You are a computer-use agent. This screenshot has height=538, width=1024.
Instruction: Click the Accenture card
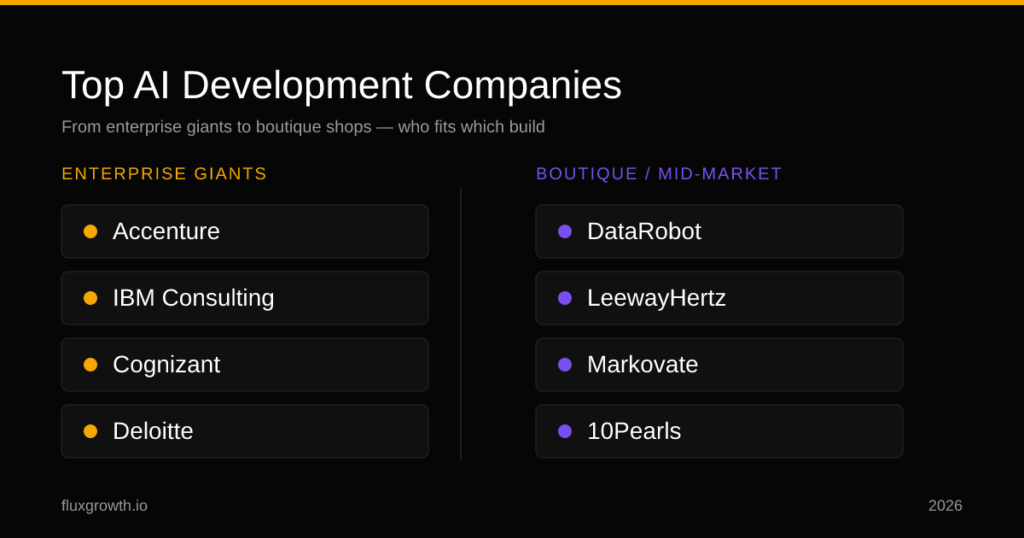coord(245,231)
